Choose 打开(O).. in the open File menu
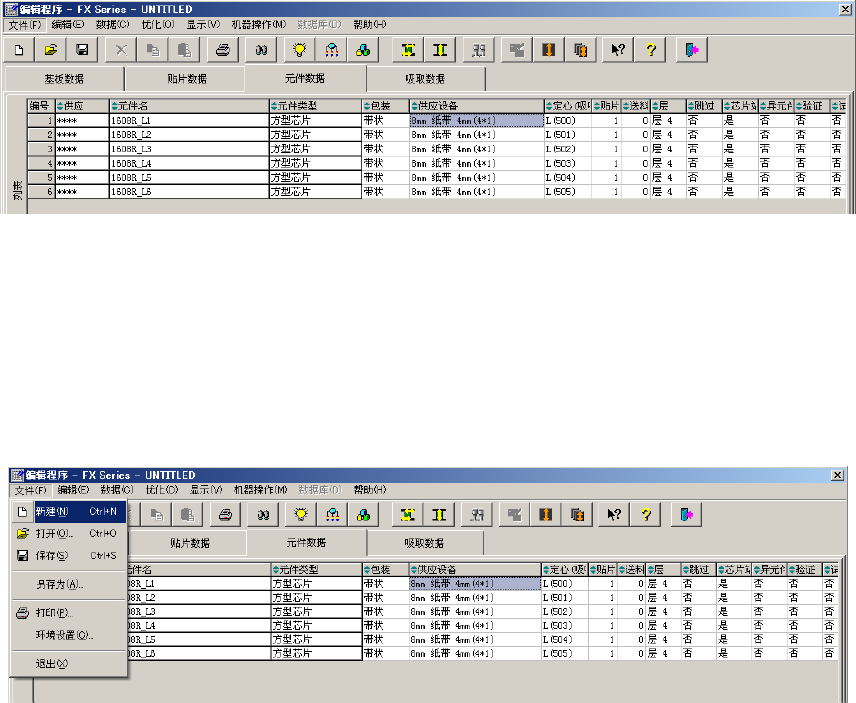This screenshot has width=856, height=703. [69, 533]
